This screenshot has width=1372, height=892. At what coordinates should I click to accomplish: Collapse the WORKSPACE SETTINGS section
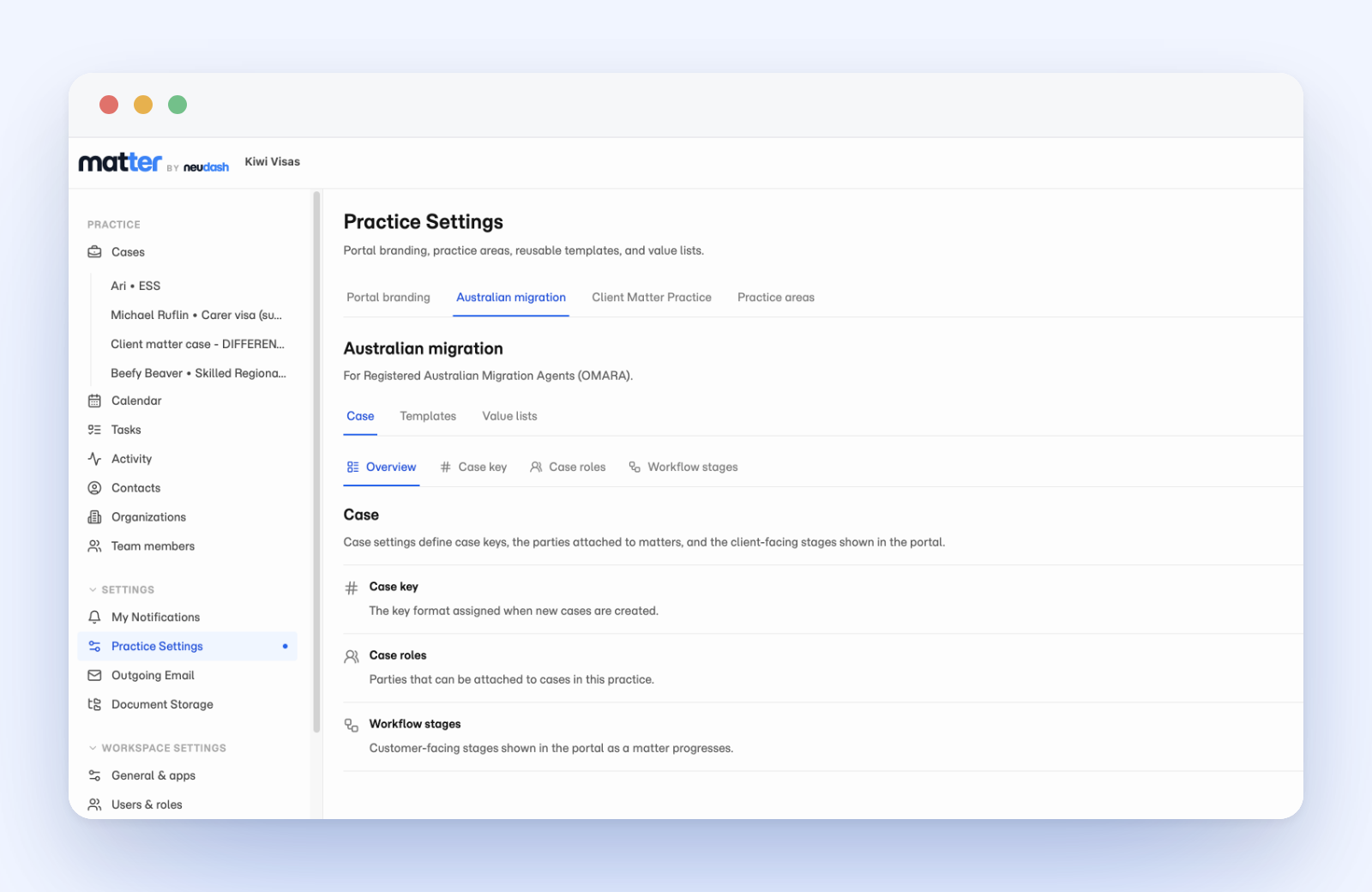157,749
